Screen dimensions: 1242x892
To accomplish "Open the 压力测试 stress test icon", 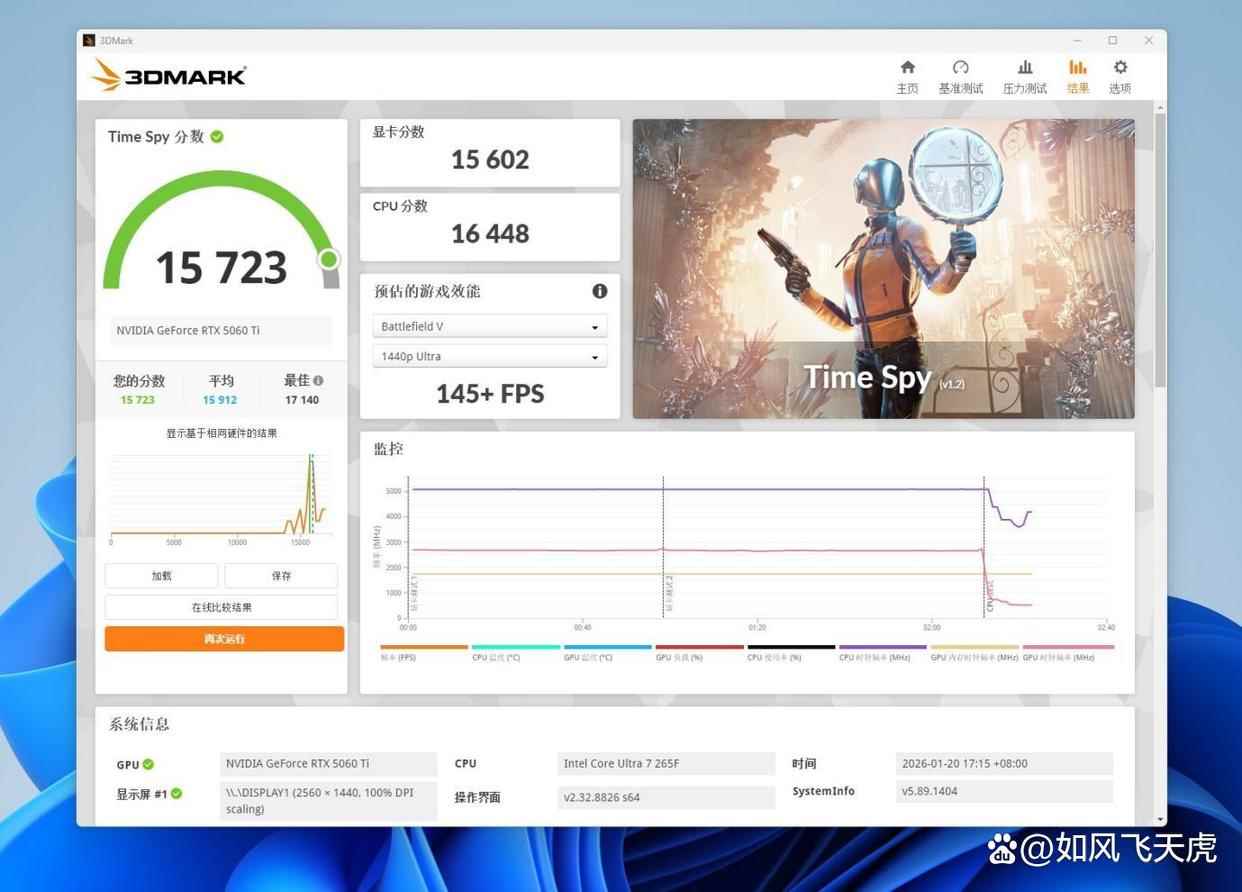I will 1025,67.
